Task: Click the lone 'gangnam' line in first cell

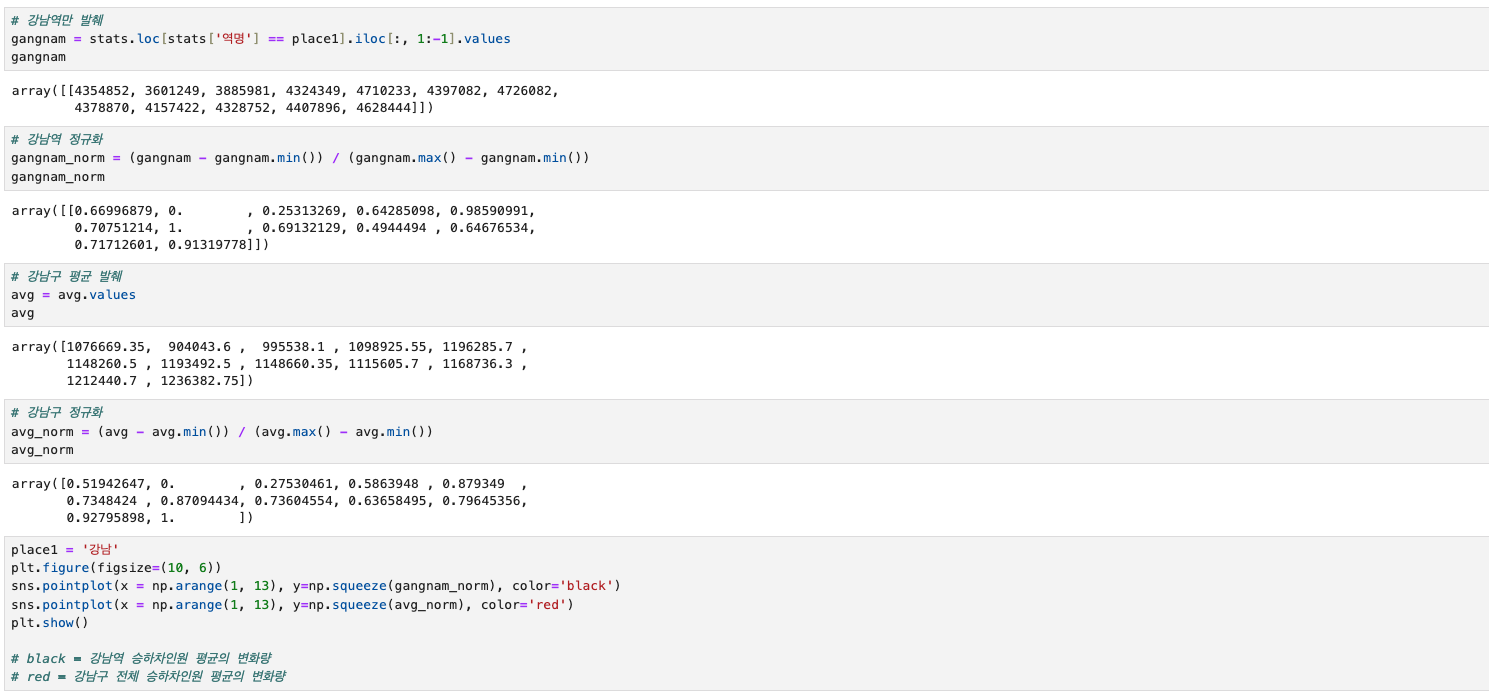Action: tap(38, 57)
